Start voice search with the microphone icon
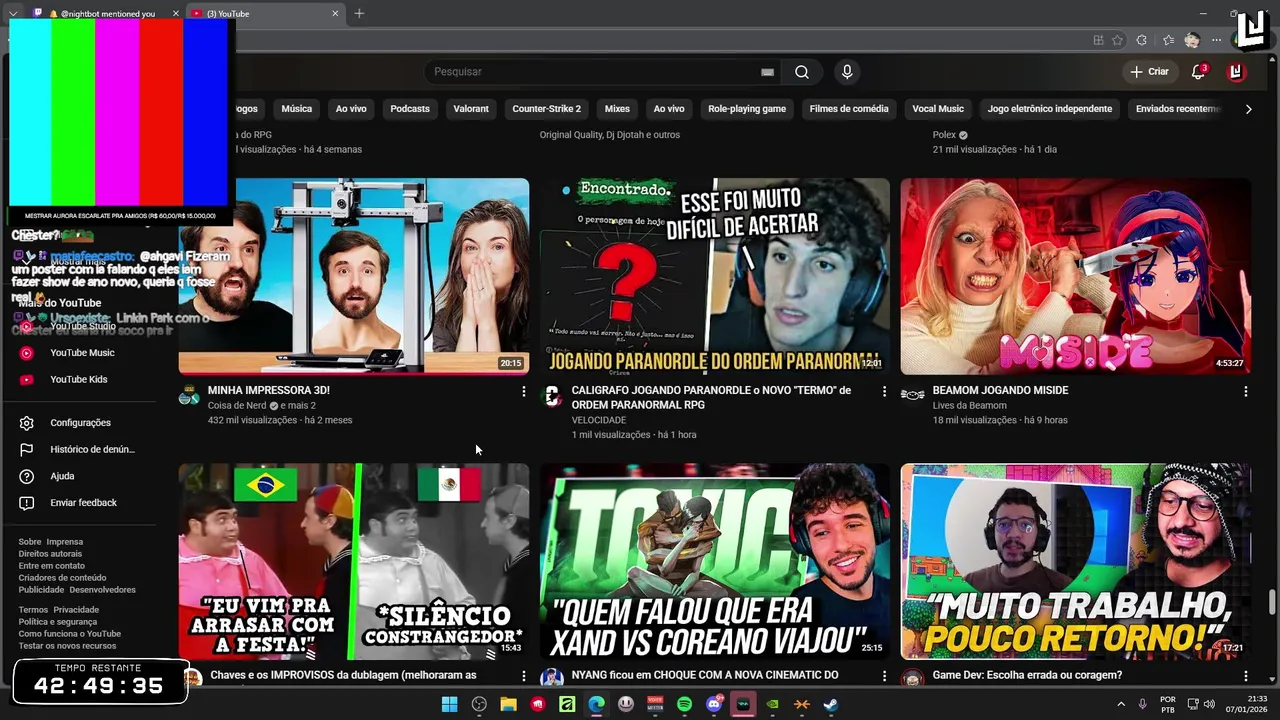The image size is (1280, 720). (x=847, y=72)
